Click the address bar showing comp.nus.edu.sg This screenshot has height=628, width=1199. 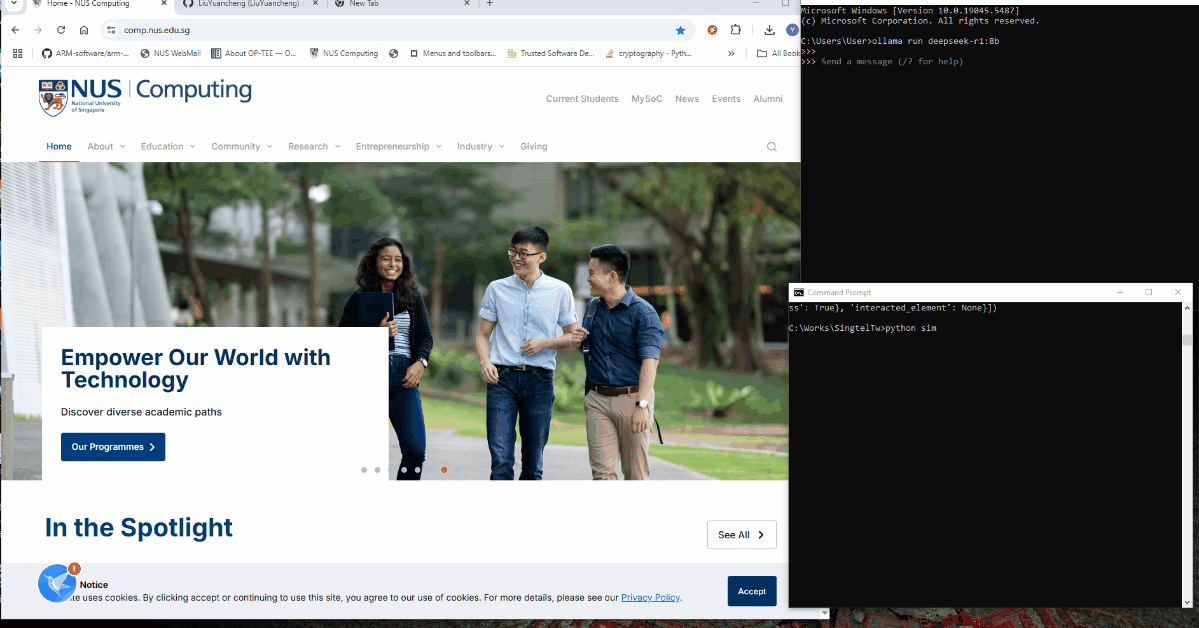pyautogui.click(x=396, y=30)
